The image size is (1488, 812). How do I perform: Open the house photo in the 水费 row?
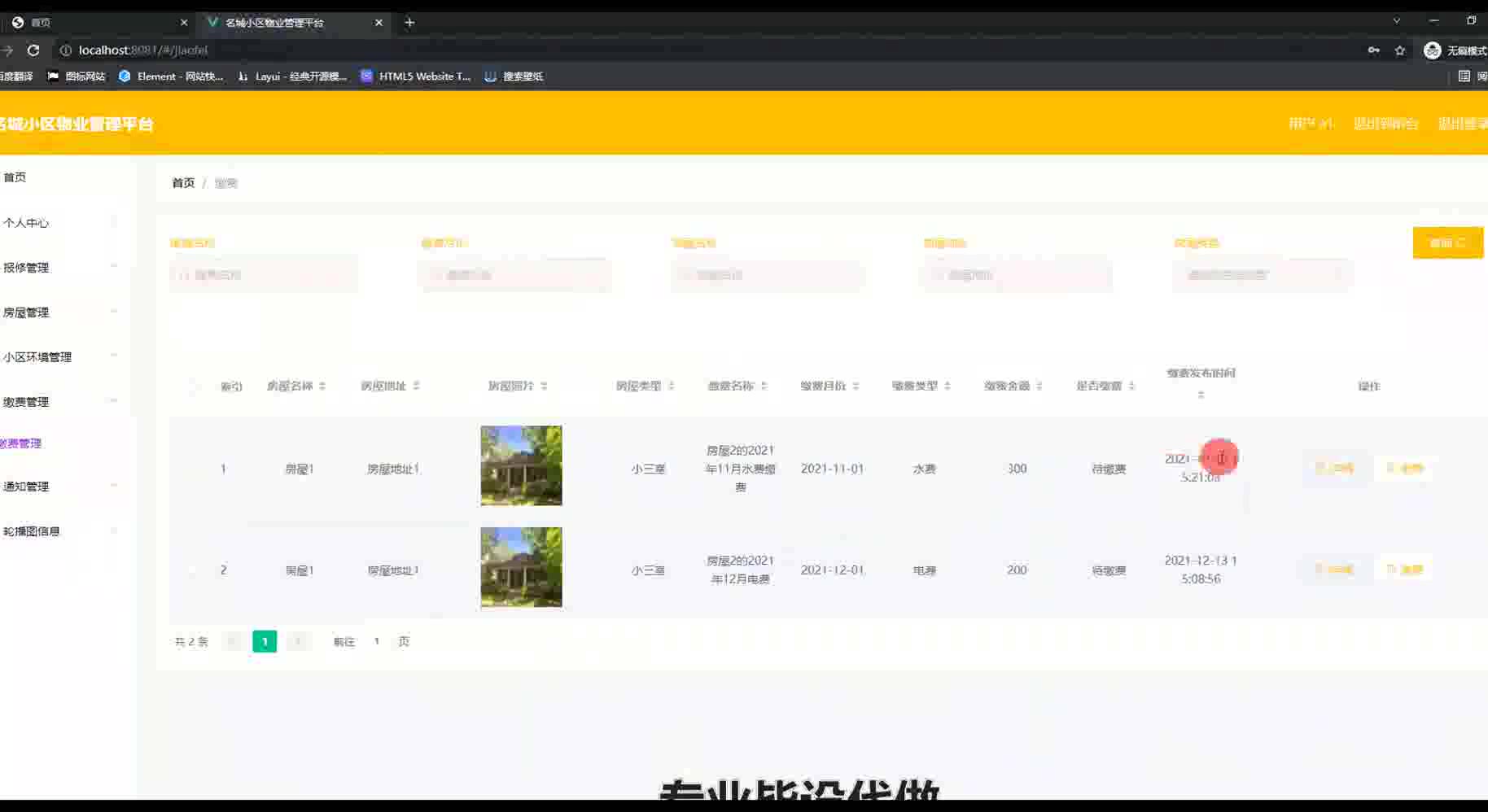point(521,465)
